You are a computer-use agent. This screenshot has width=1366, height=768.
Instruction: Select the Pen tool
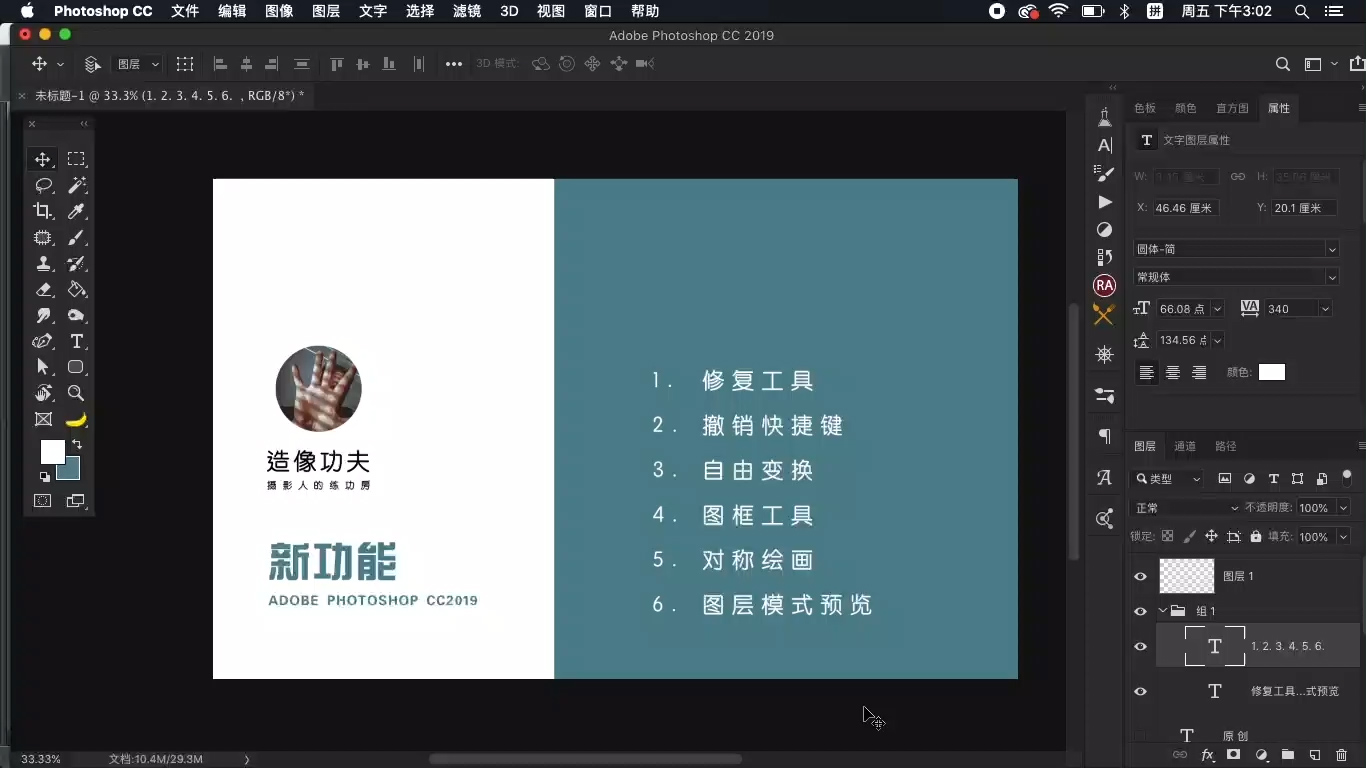43,342
